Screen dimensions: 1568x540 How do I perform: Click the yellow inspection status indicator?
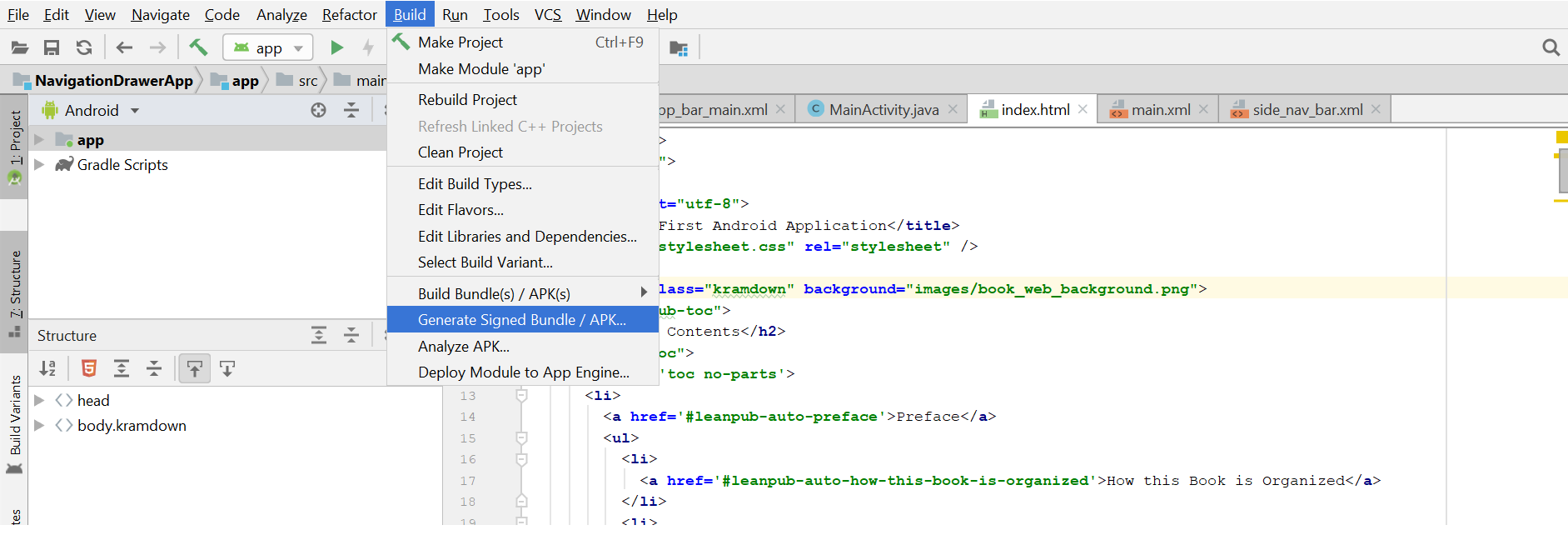[1562, 137]
